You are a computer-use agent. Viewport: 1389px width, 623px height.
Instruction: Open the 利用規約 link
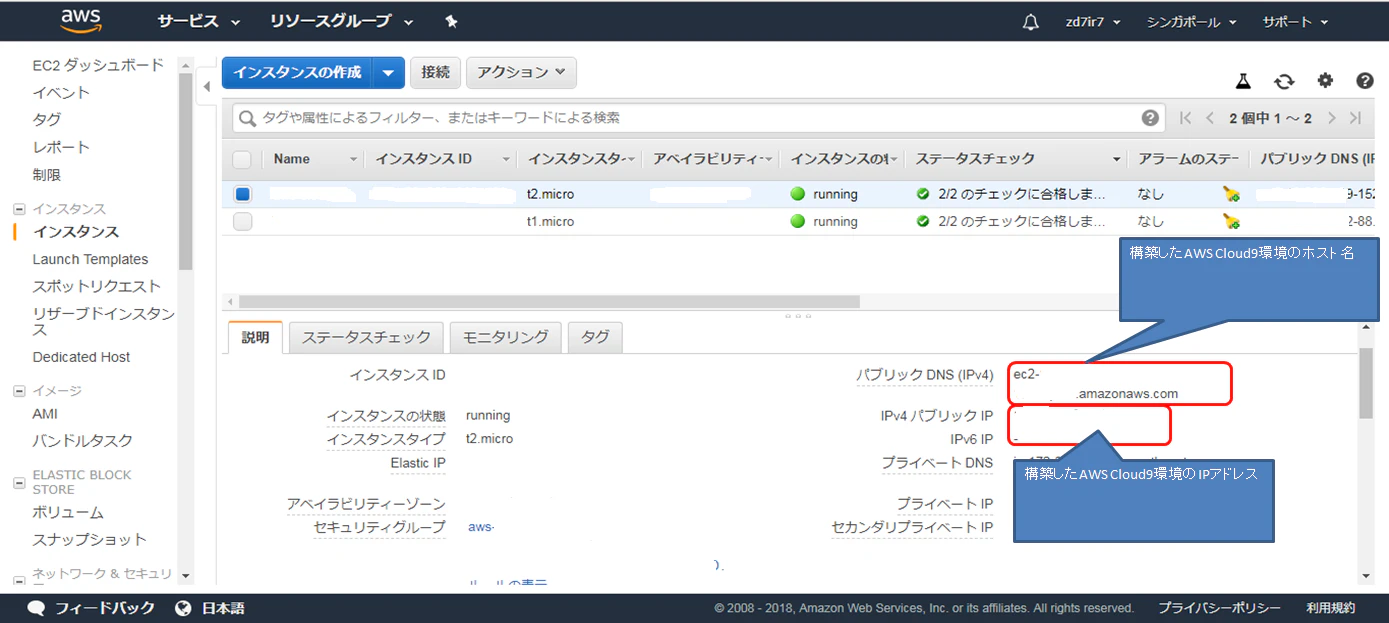click(x=1330, y=608)
